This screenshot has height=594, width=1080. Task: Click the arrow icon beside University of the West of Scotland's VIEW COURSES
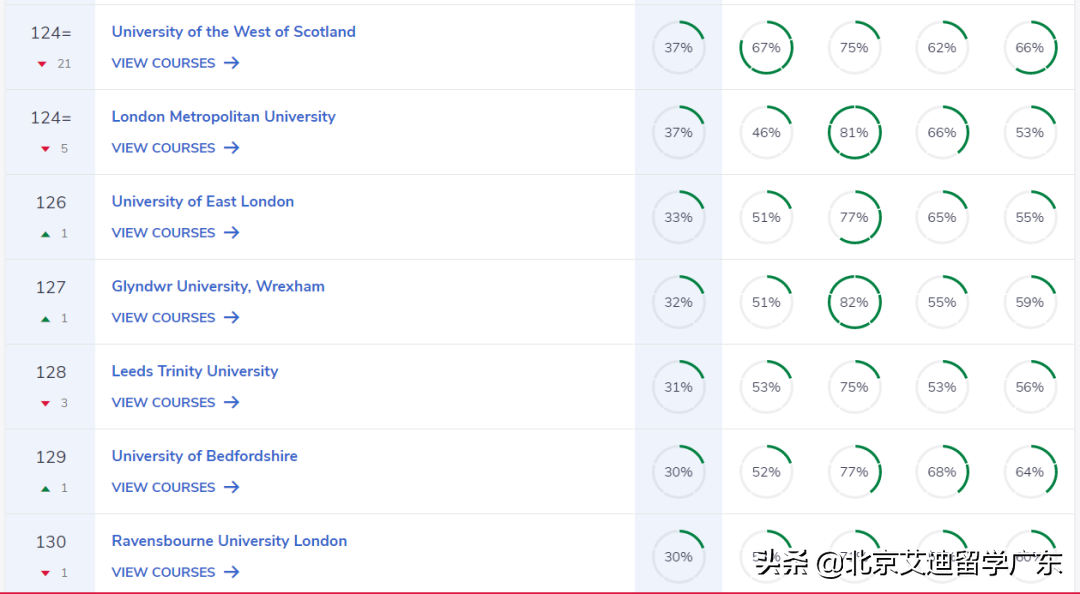point(231,63)
